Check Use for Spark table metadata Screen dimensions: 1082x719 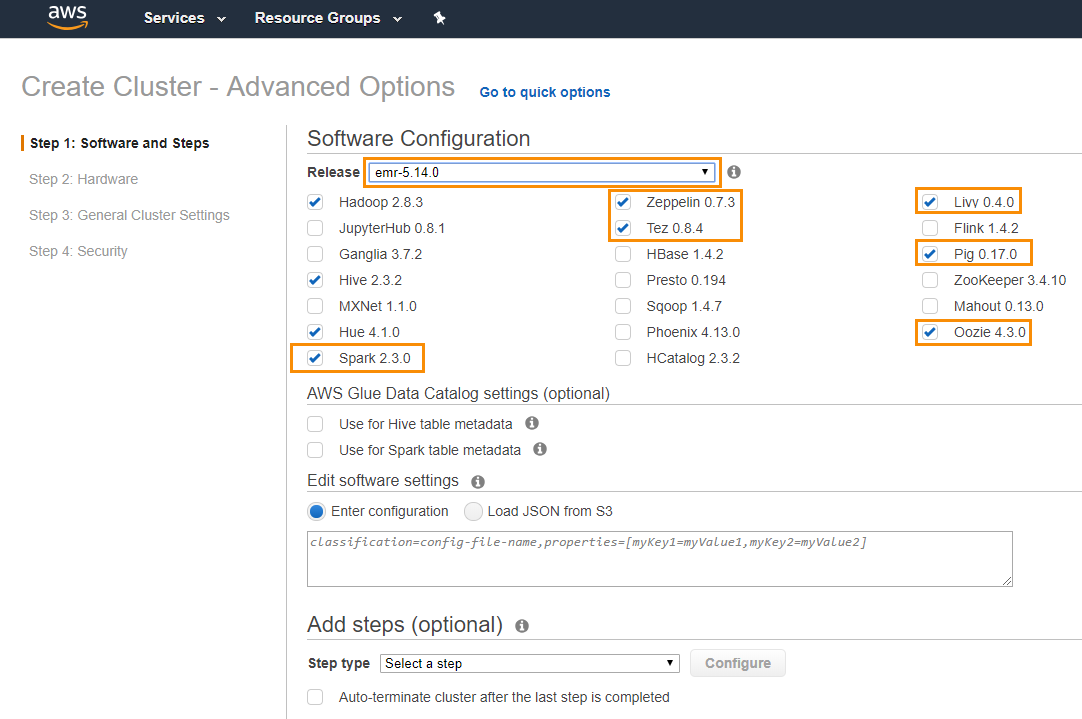pos(315,450)
